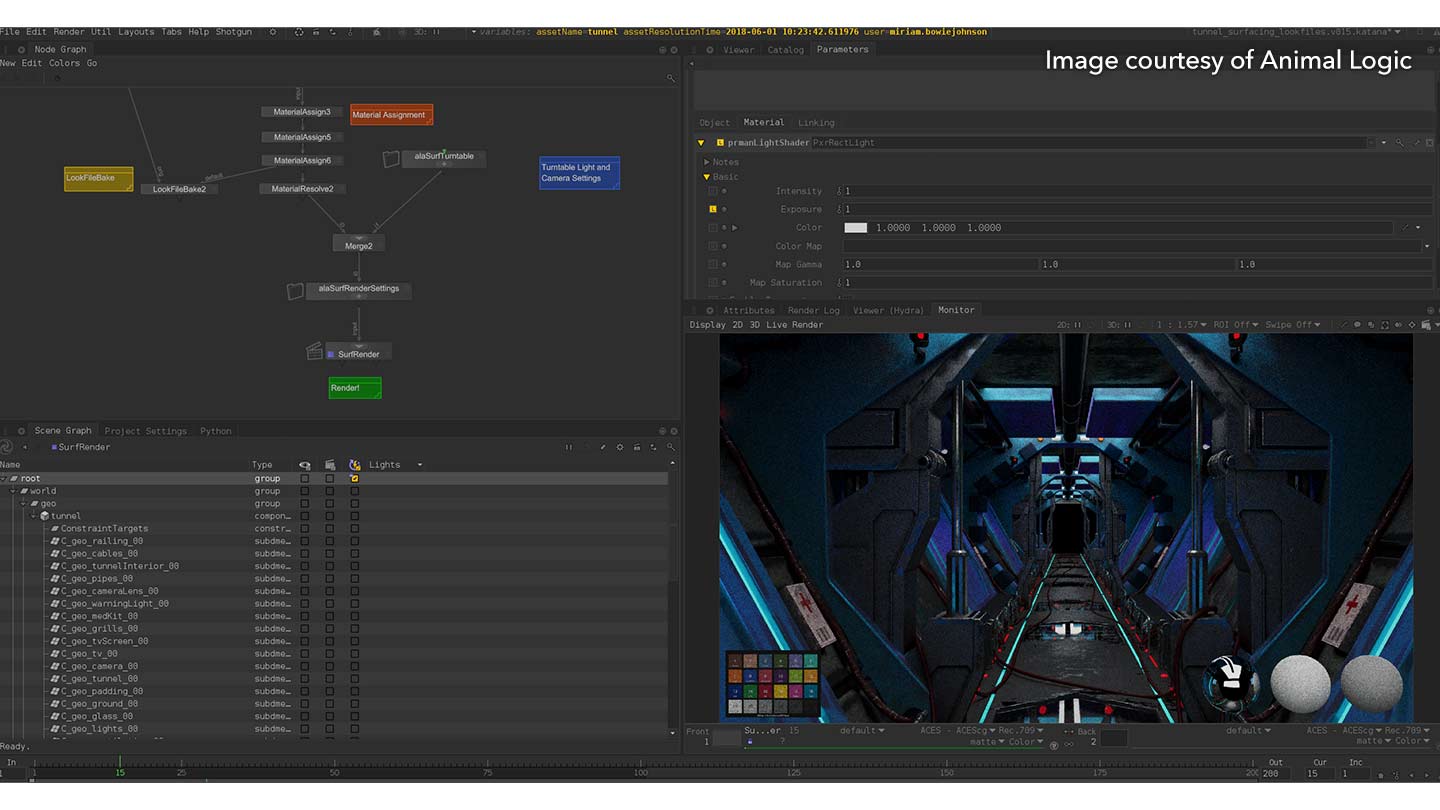Viewport: 1440px width, 810px height.
Task: Select C_geo_pipes_00 in the scene graph
Action: pos(97,579)
